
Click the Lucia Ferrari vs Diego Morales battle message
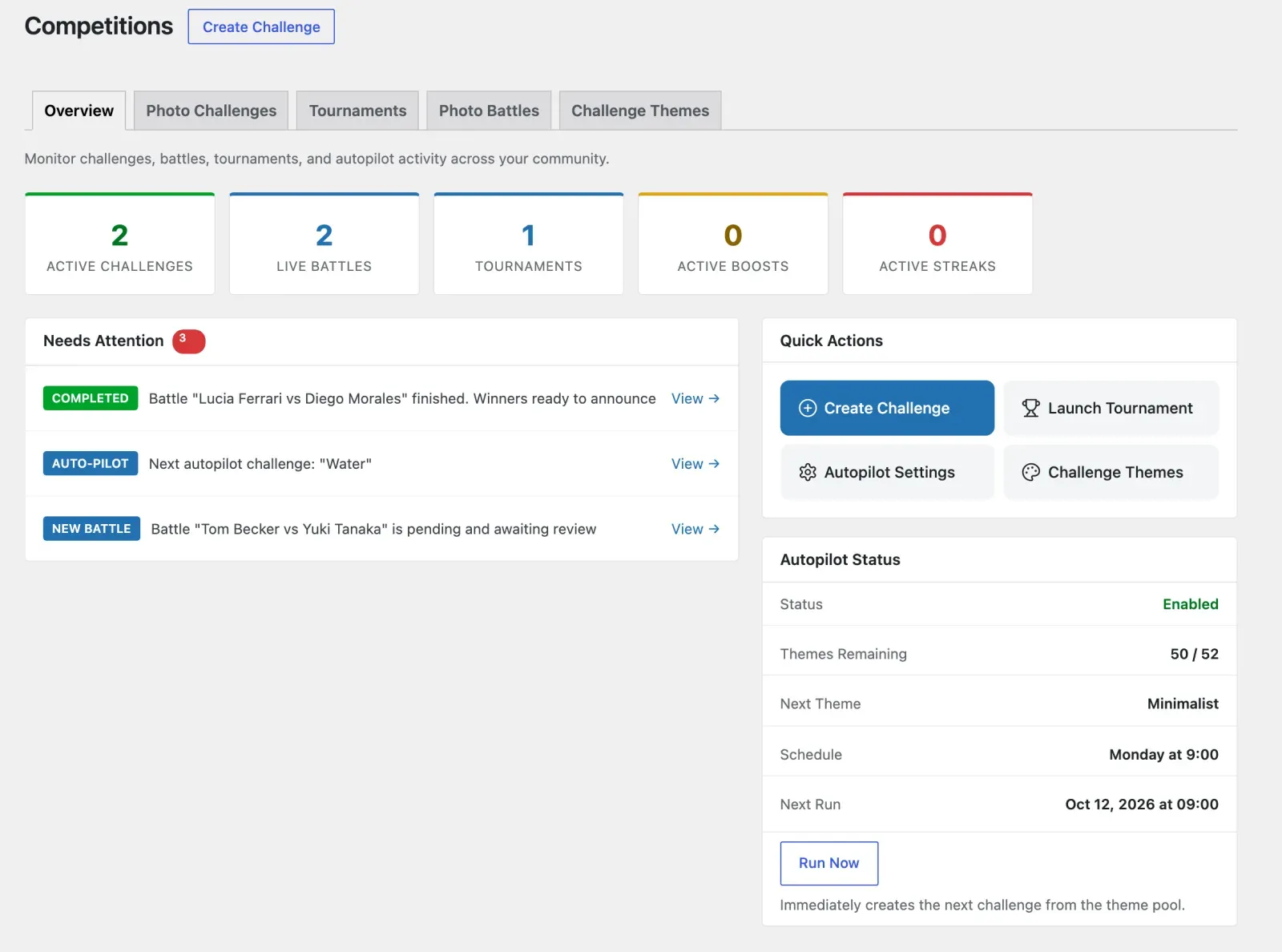[402, 398]
